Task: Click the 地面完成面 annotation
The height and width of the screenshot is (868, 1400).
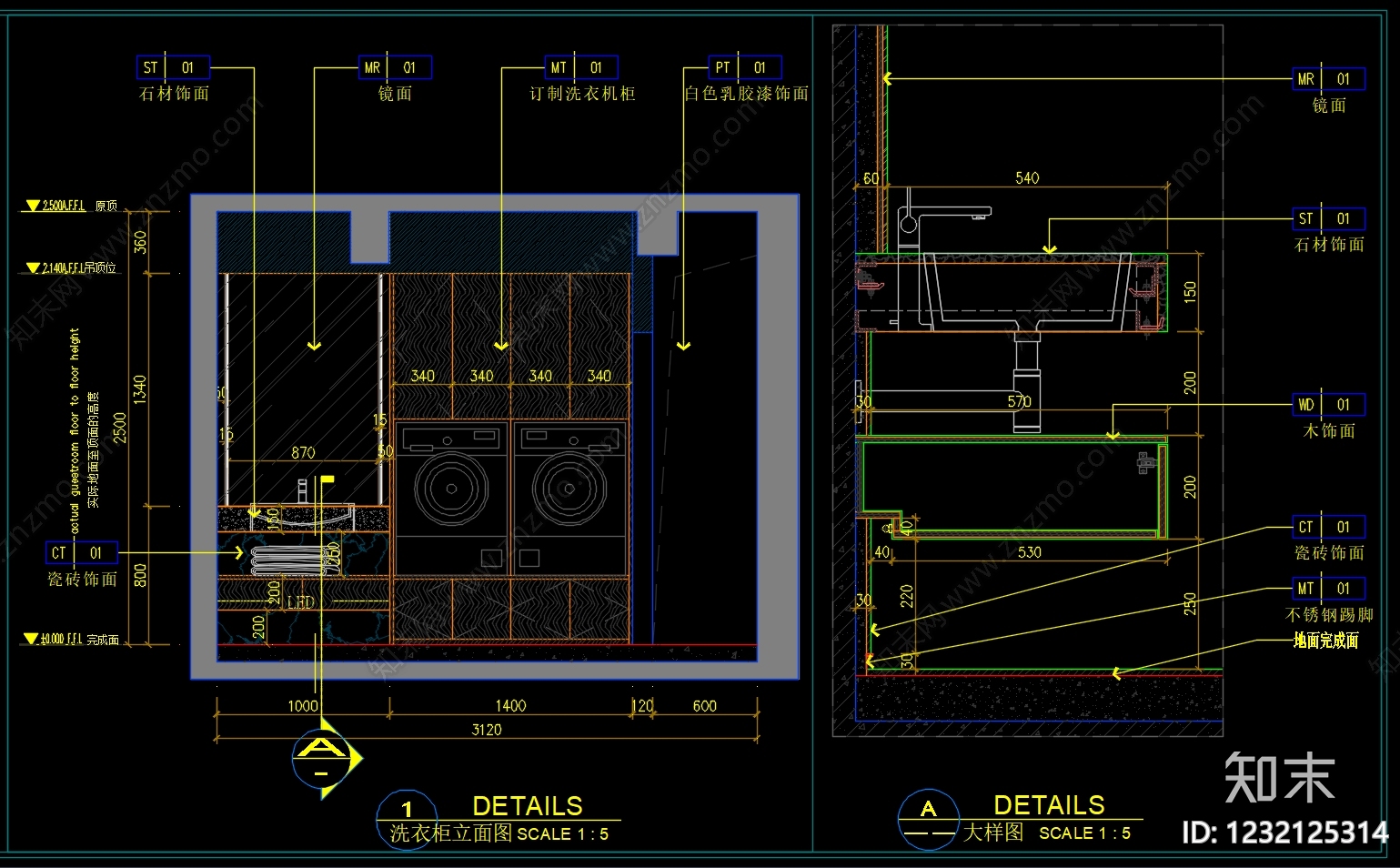Action: tap(1326, 641)
